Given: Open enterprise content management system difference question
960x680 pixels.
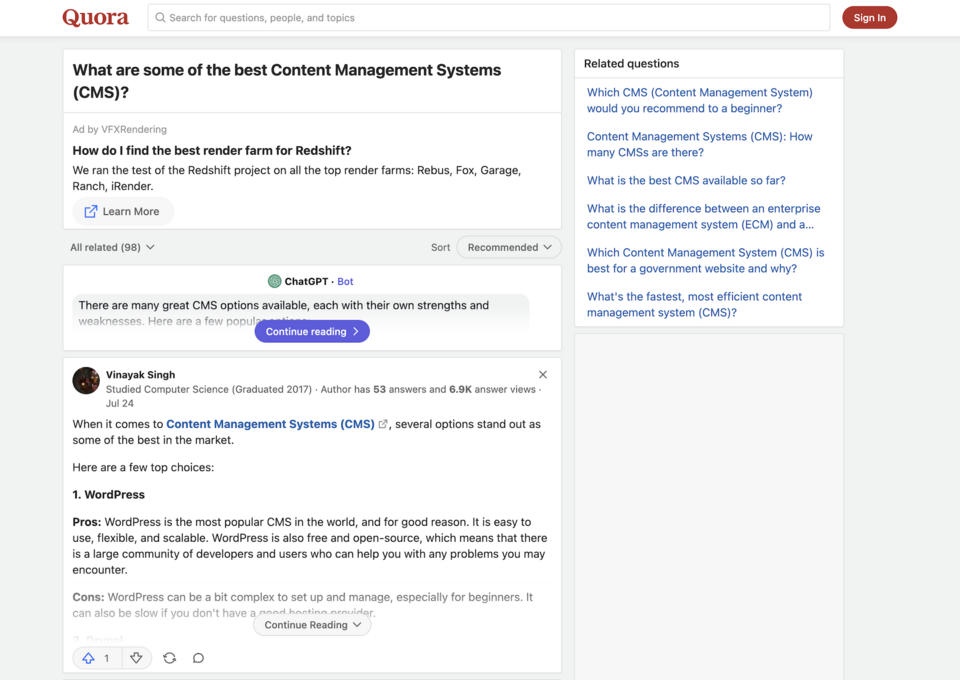Looking at the screenshot, I should [703, 217].
